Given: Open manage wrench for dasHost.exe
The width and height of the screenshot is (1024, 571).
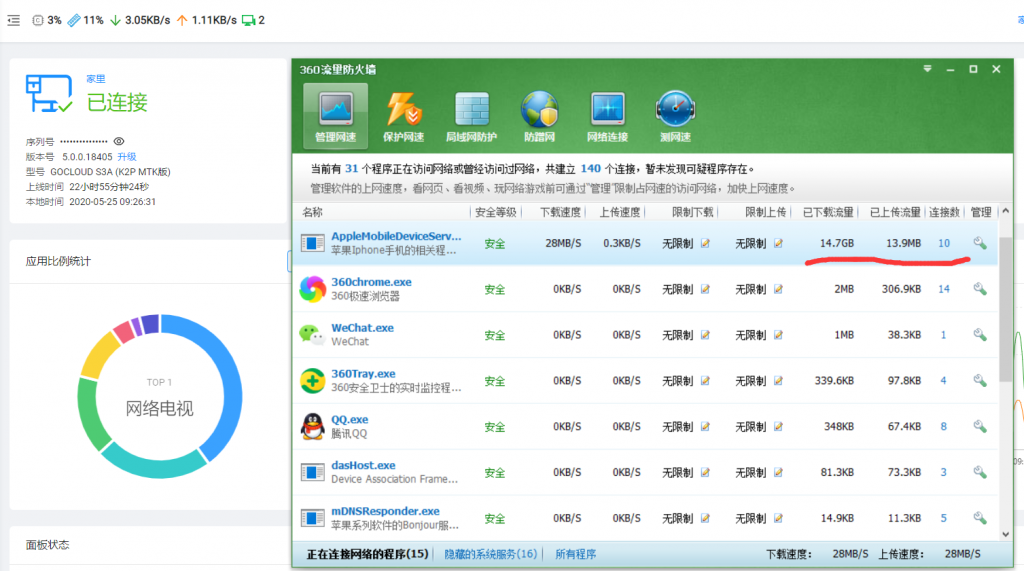Looking at the screenshot, I should click(980, 472).
